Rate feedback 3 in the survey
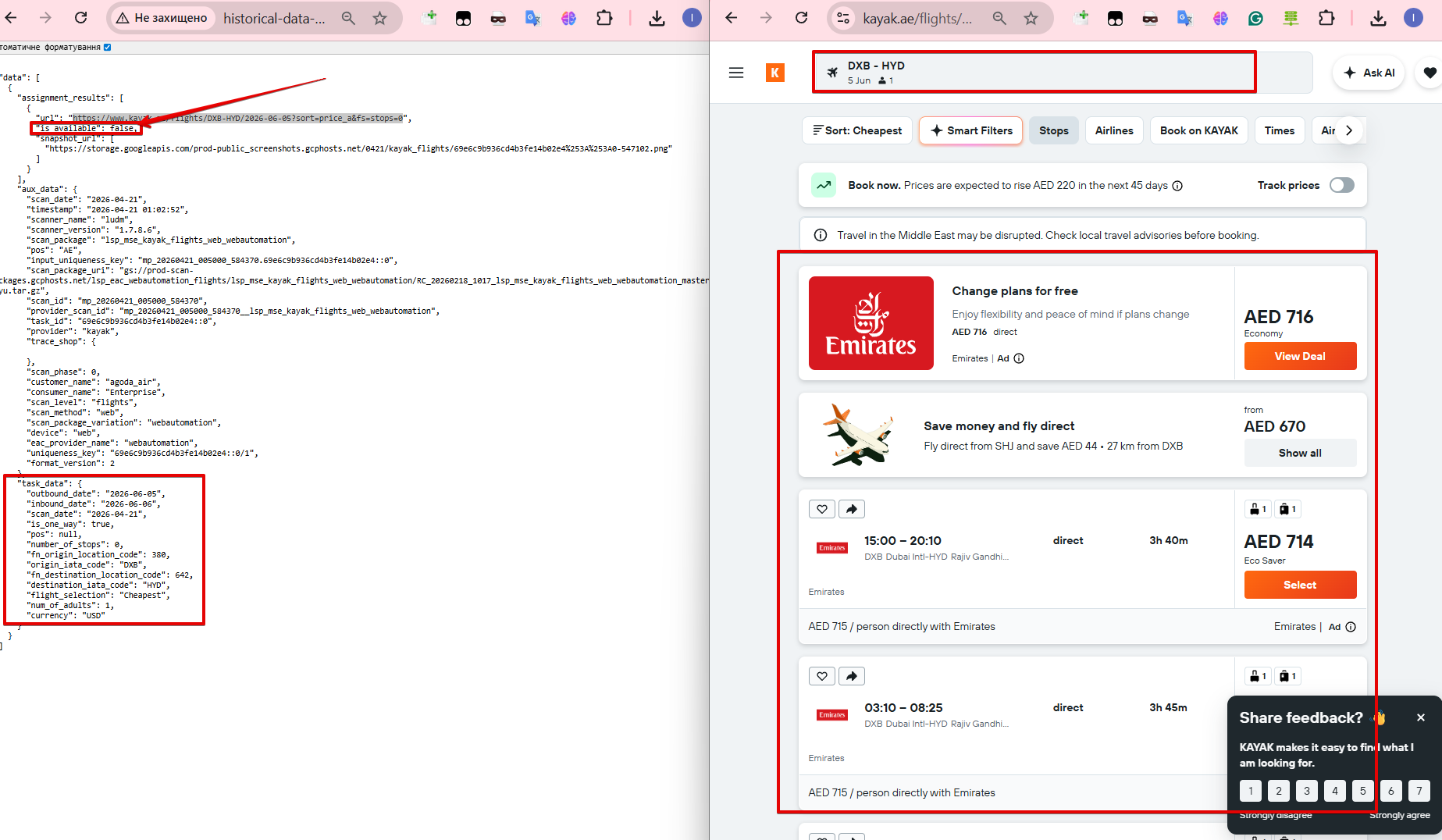1442x840 pixels. (x=1307, y=791)
